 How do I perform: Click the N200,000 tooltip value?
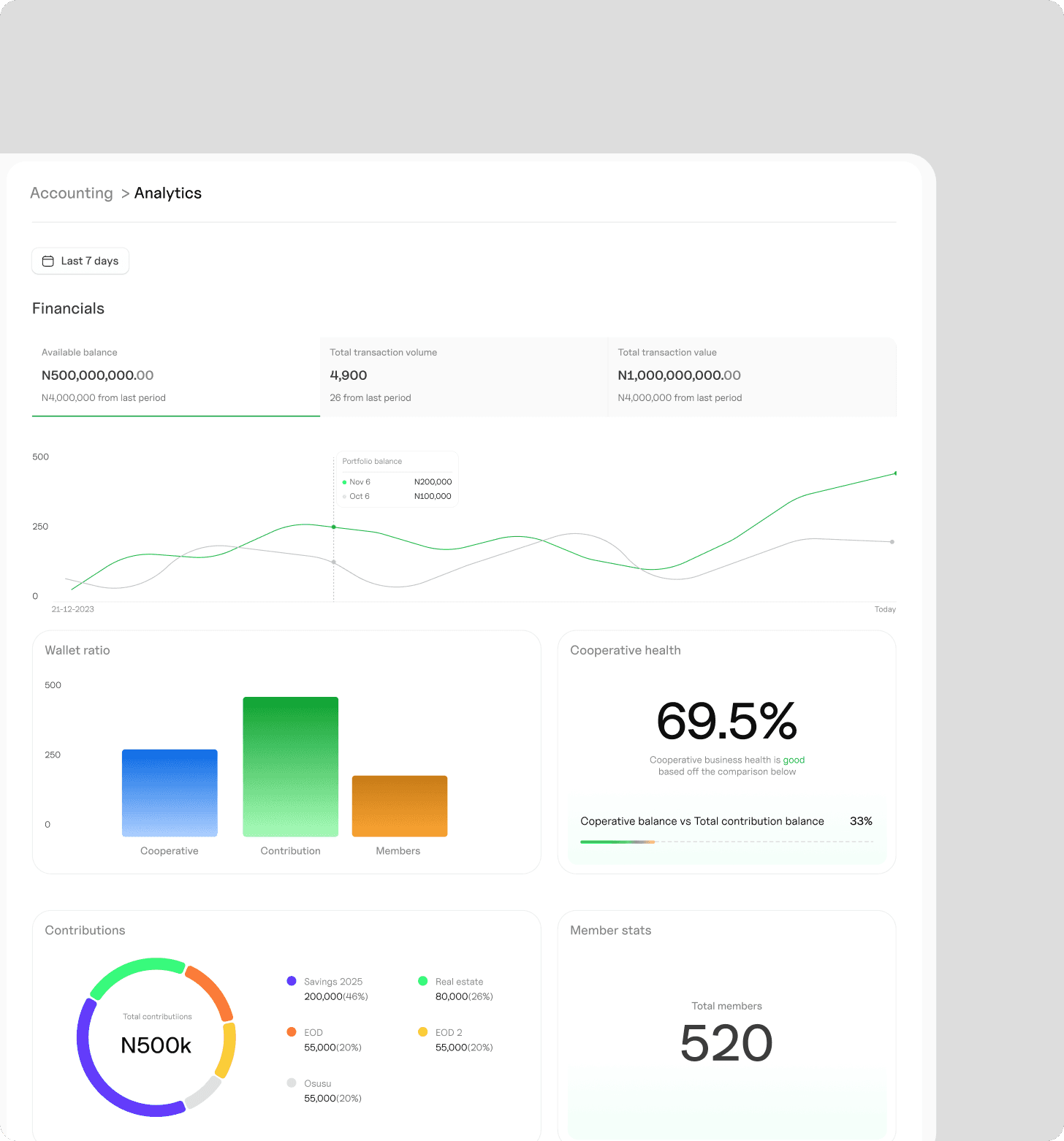click(433, 482)
